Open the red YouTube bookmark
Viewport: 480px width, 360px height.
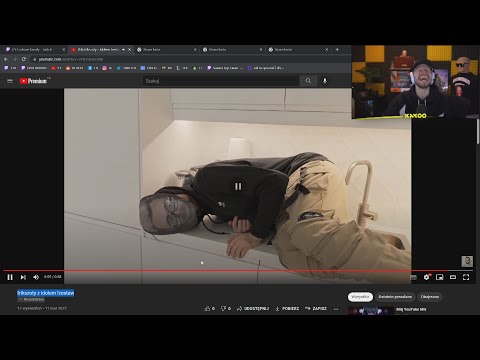tap(56, 68)
